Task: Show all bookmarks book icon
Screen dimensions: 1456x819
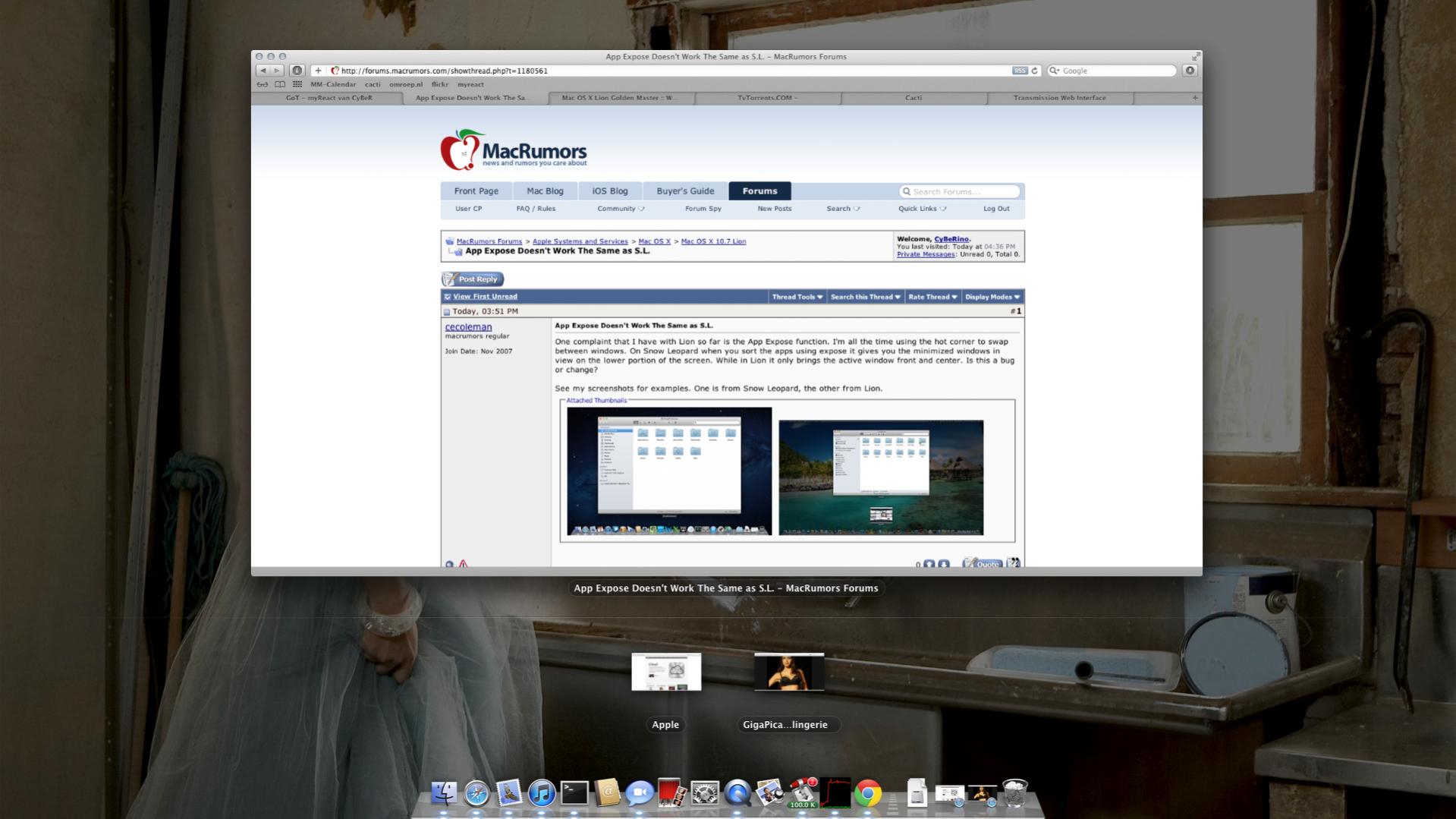Action: [x=280, y=84]
